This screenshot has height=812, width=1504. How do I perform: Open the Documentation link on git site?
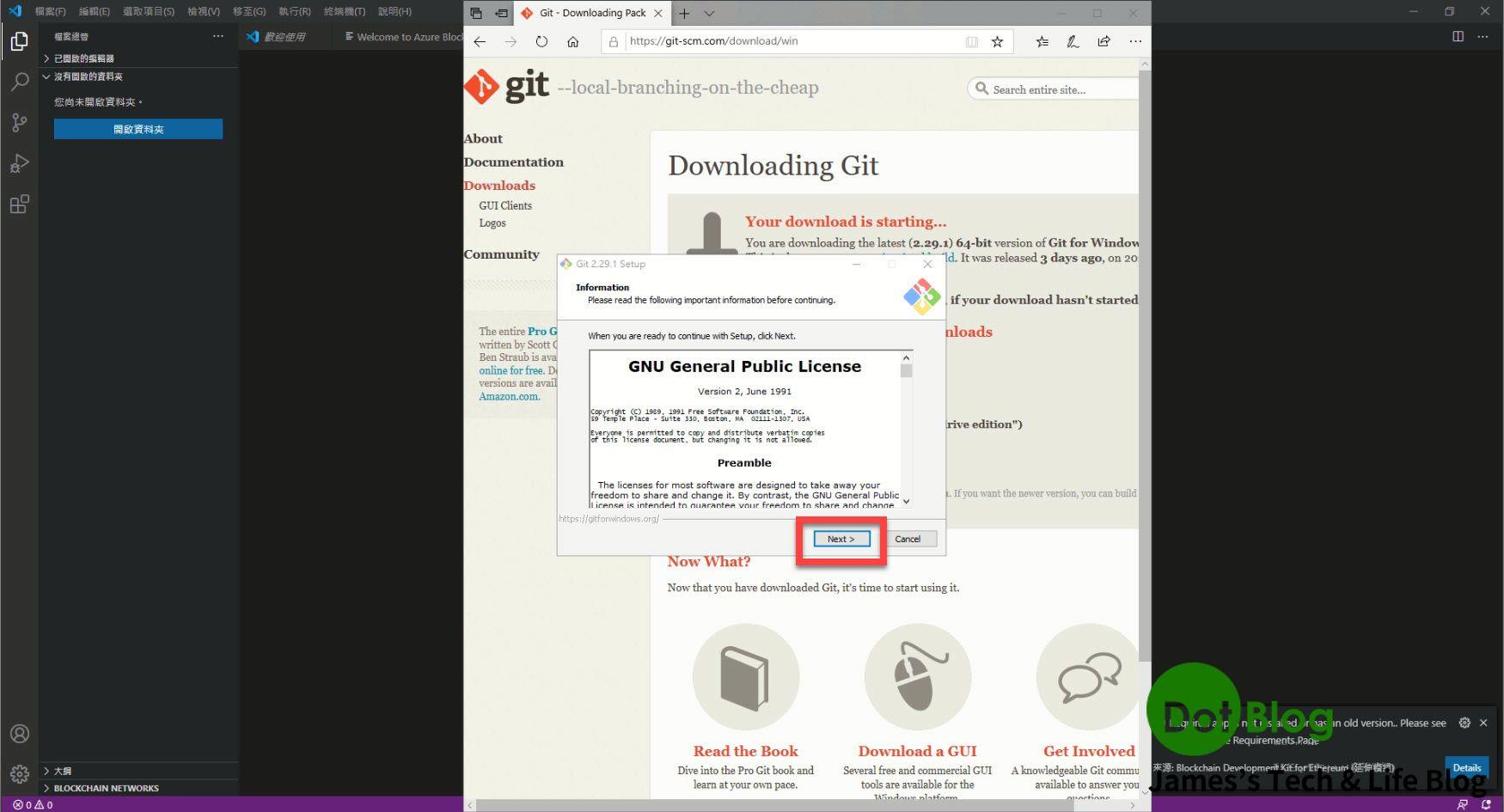click(513, 162)
